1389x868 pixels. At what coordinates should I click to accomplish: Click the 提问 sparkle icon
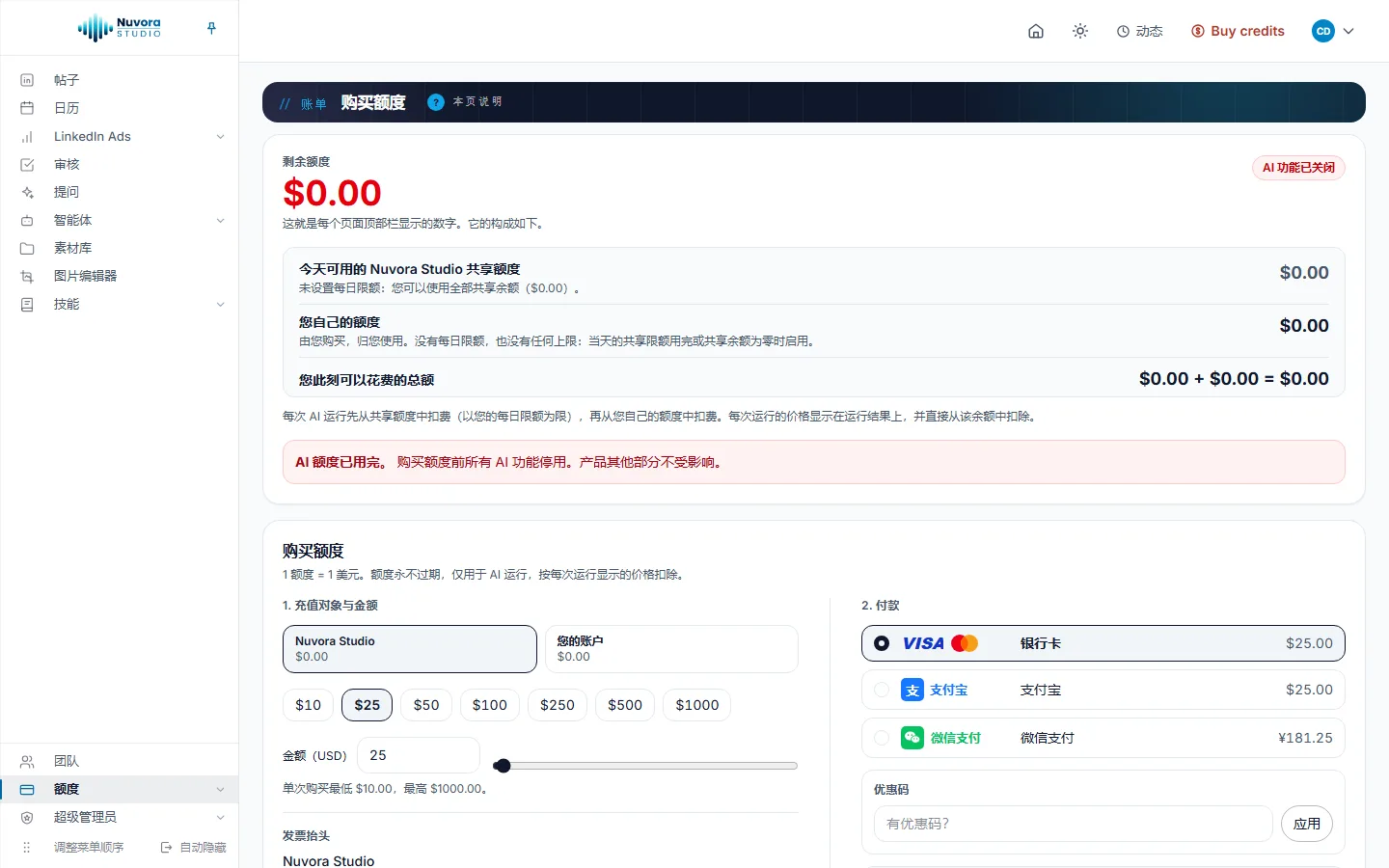point(27,193)
